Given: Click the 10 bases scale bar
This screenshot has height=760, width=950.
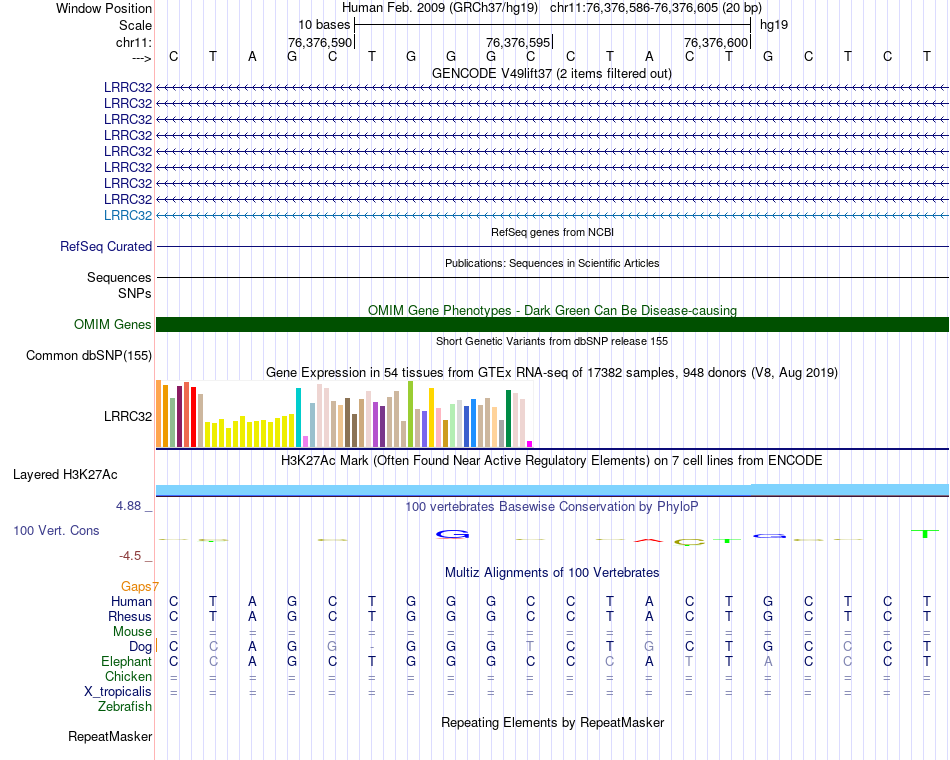Looking at the screenshot, I should 552,23.
